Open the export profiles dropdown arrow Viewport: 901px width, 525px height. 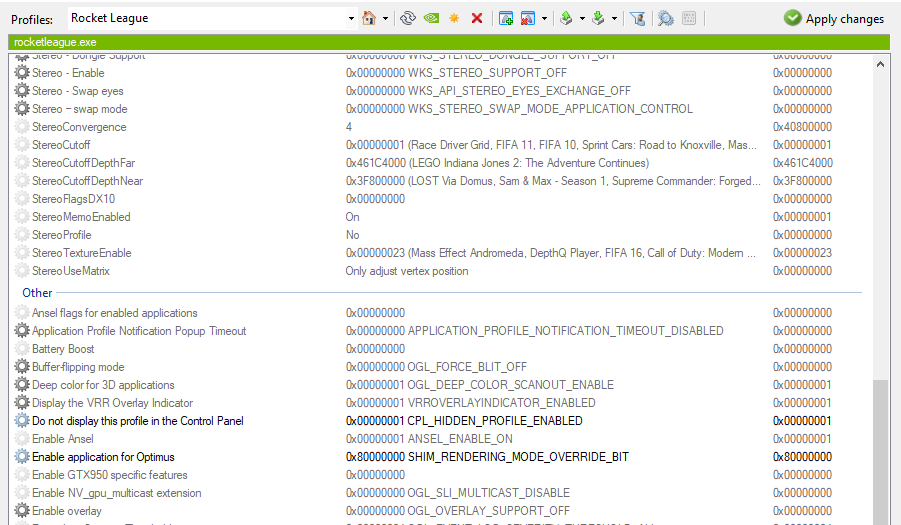pos(582,18)
